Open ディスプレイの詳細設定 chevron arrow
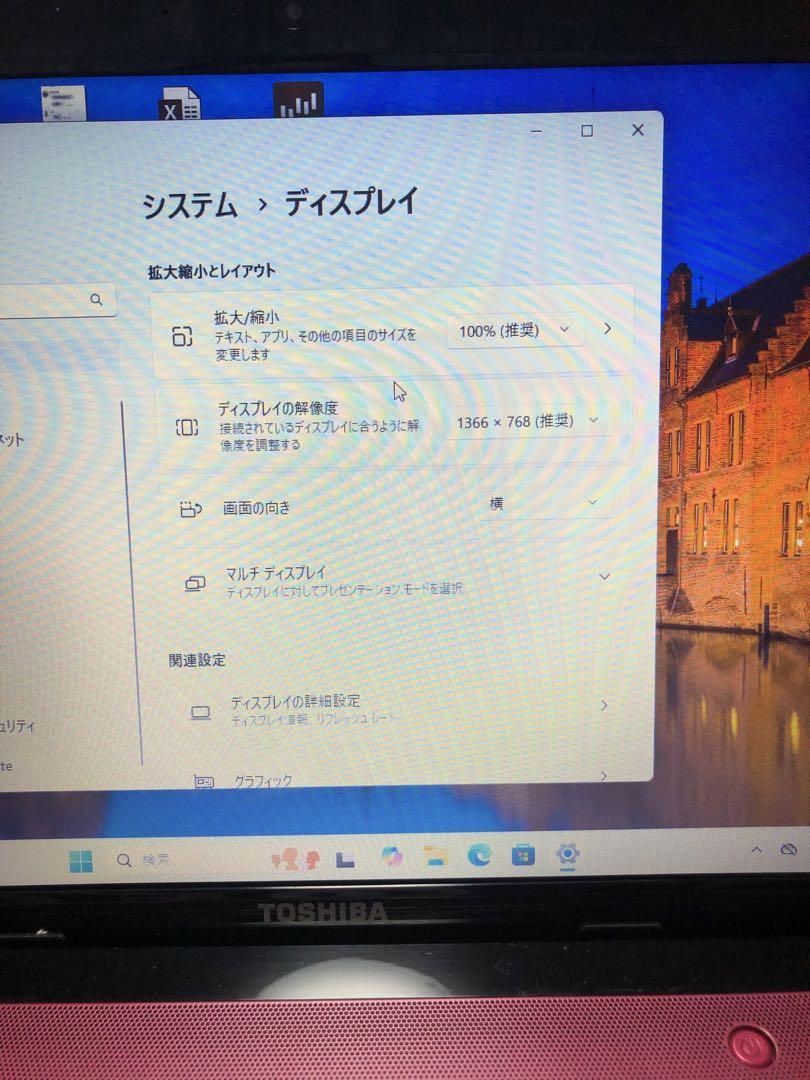 [x=604, y=705]
